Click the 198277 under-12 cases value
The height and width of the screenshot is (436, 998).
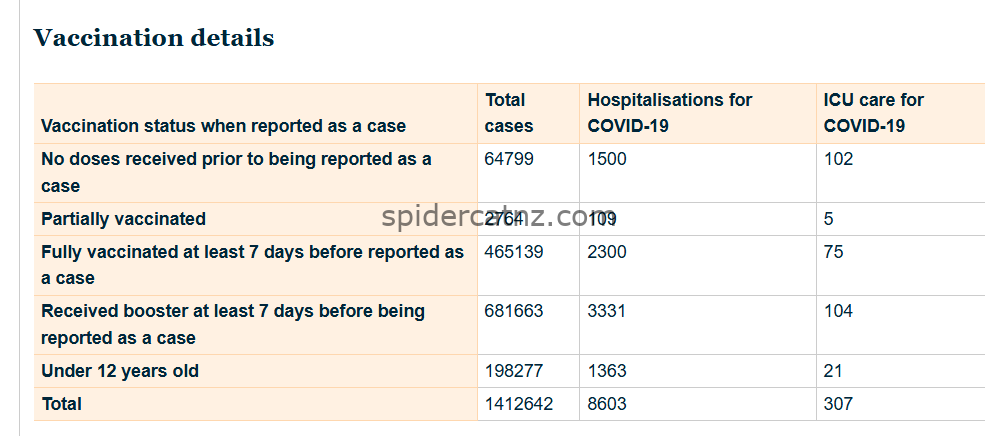tap(514, 371)
